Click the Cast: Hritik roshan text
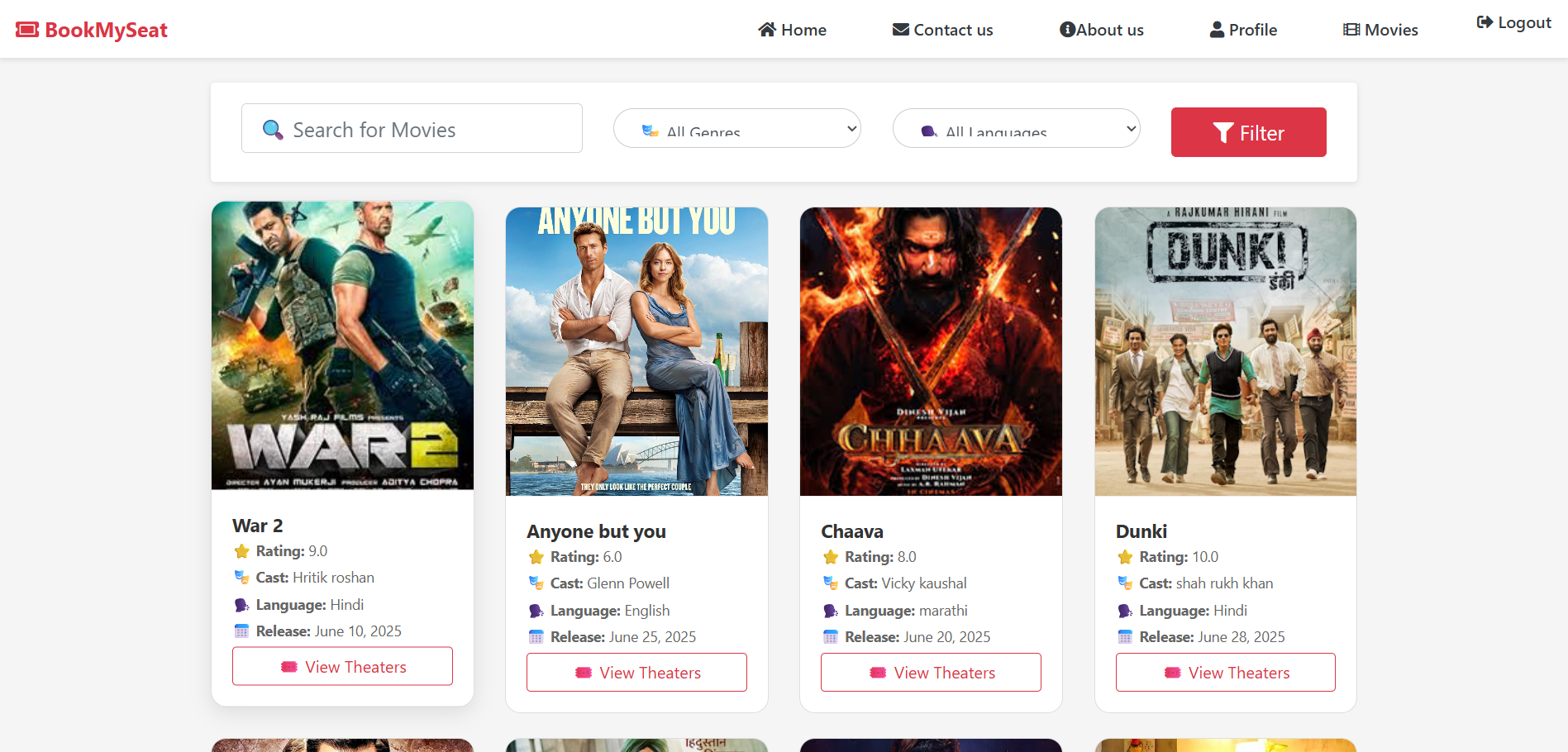The width and height of the screenshot is (1568, 752). pyautogui.click(x=315, y=578)
